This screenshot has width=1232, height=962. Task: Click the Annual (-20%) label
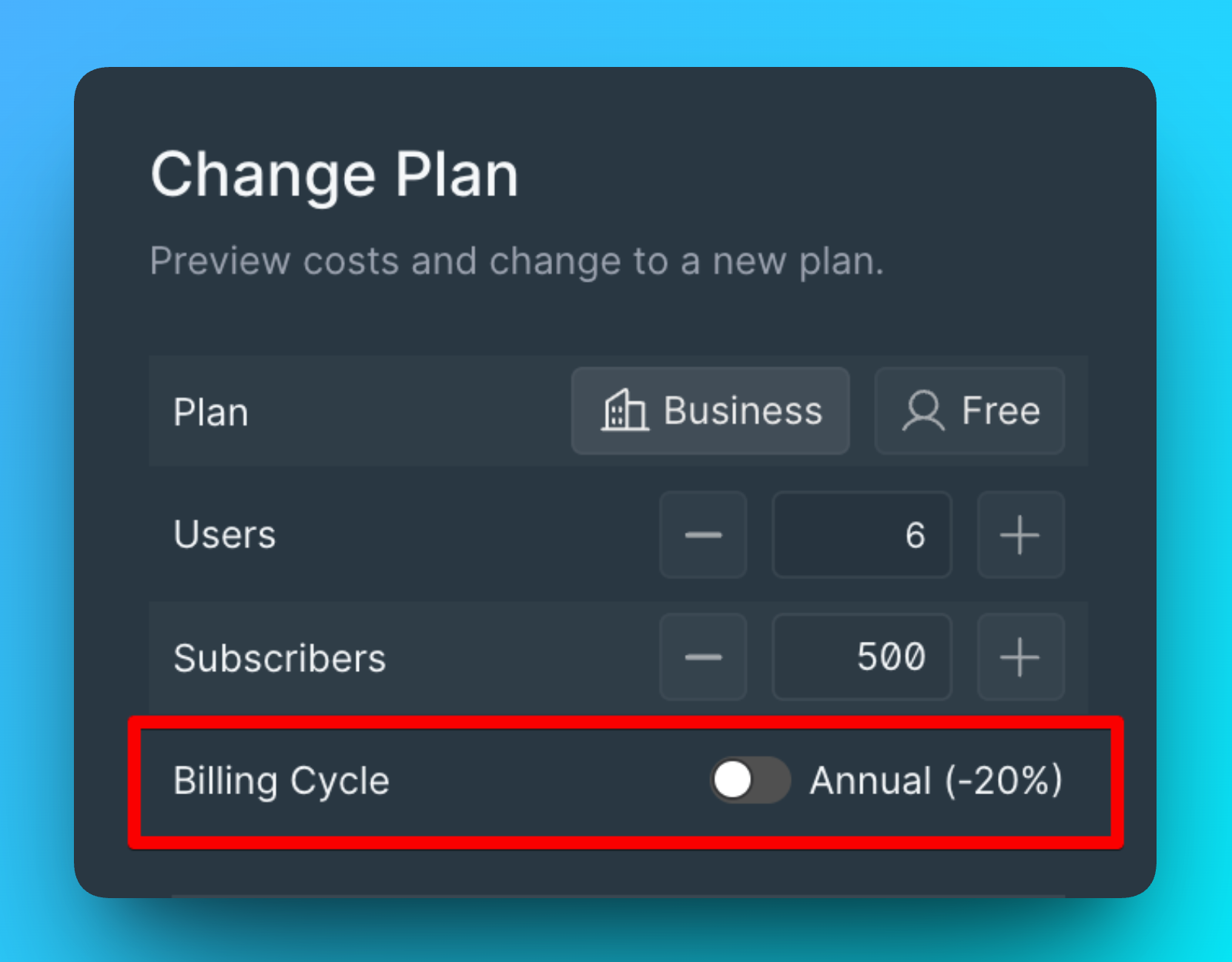click(x=936, y=780)
